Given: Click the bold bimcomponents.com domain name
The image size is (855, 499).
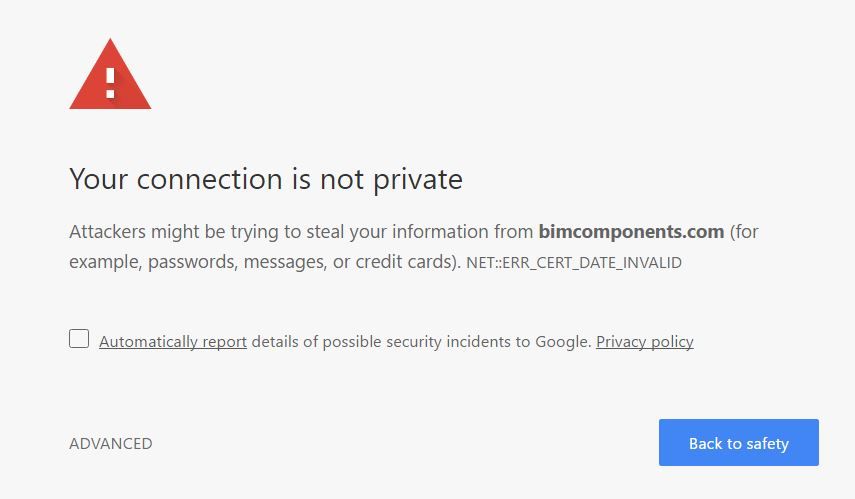Looking at the screenshot, I should pos(631,232).
